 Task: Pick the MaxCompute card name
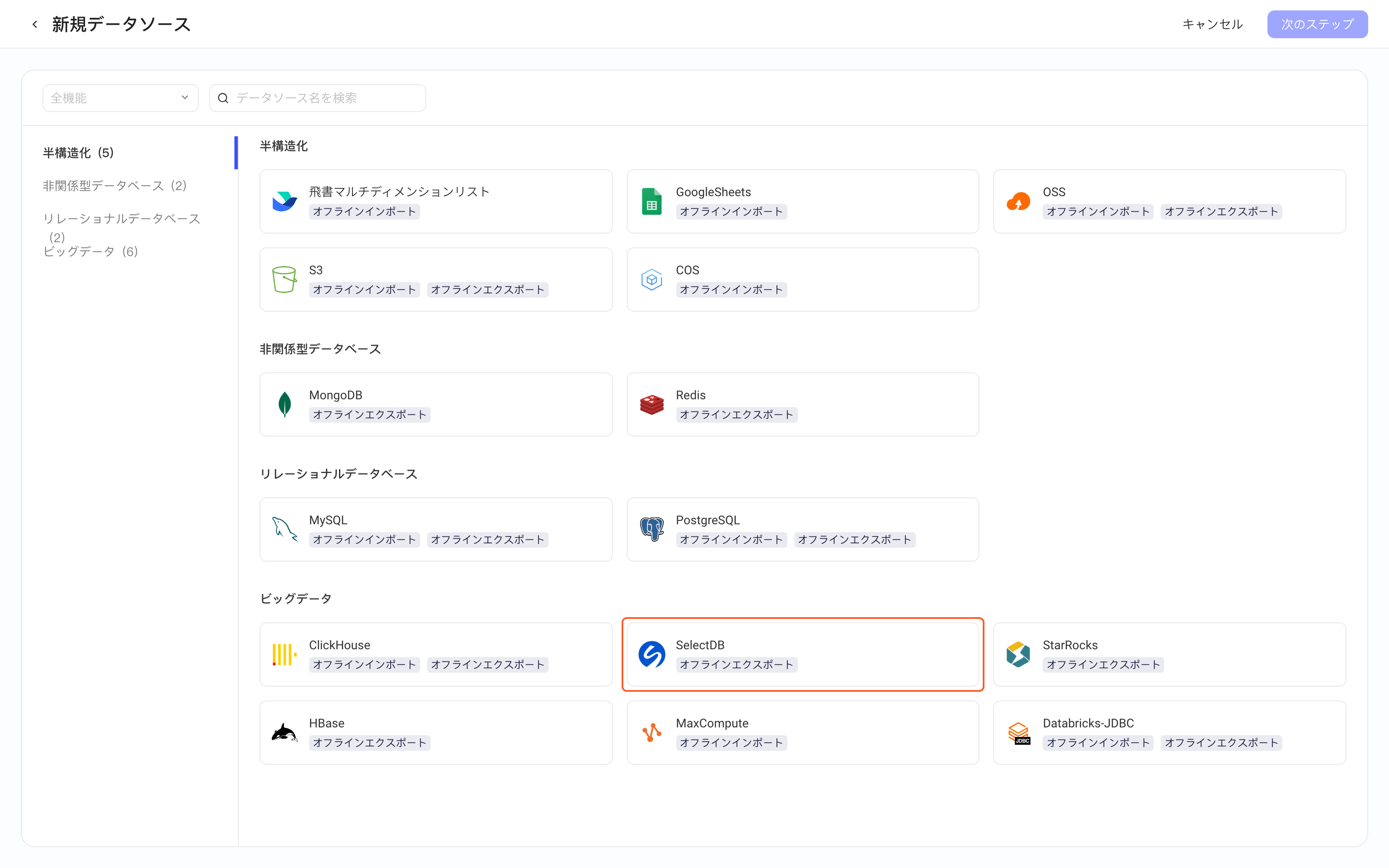(712, 723)
